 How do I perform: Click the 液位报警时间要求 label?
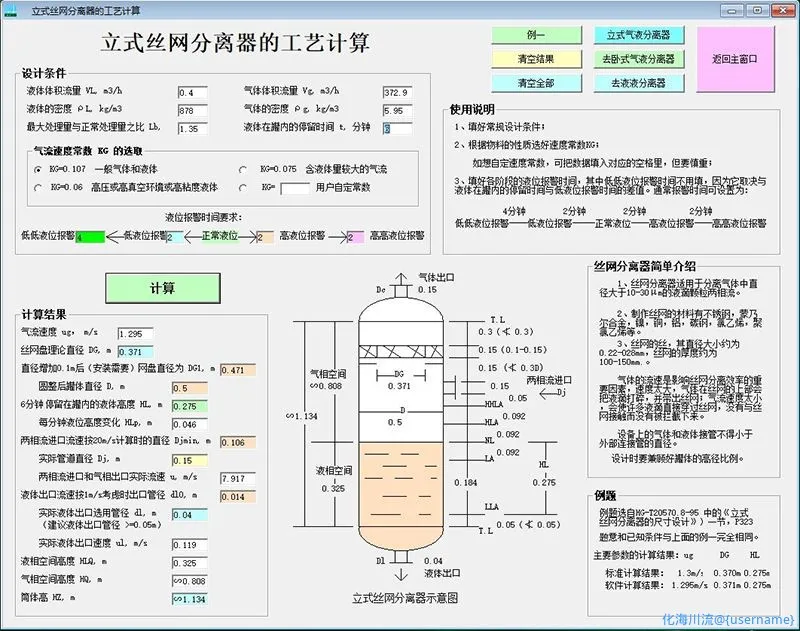tap(204, 217)
